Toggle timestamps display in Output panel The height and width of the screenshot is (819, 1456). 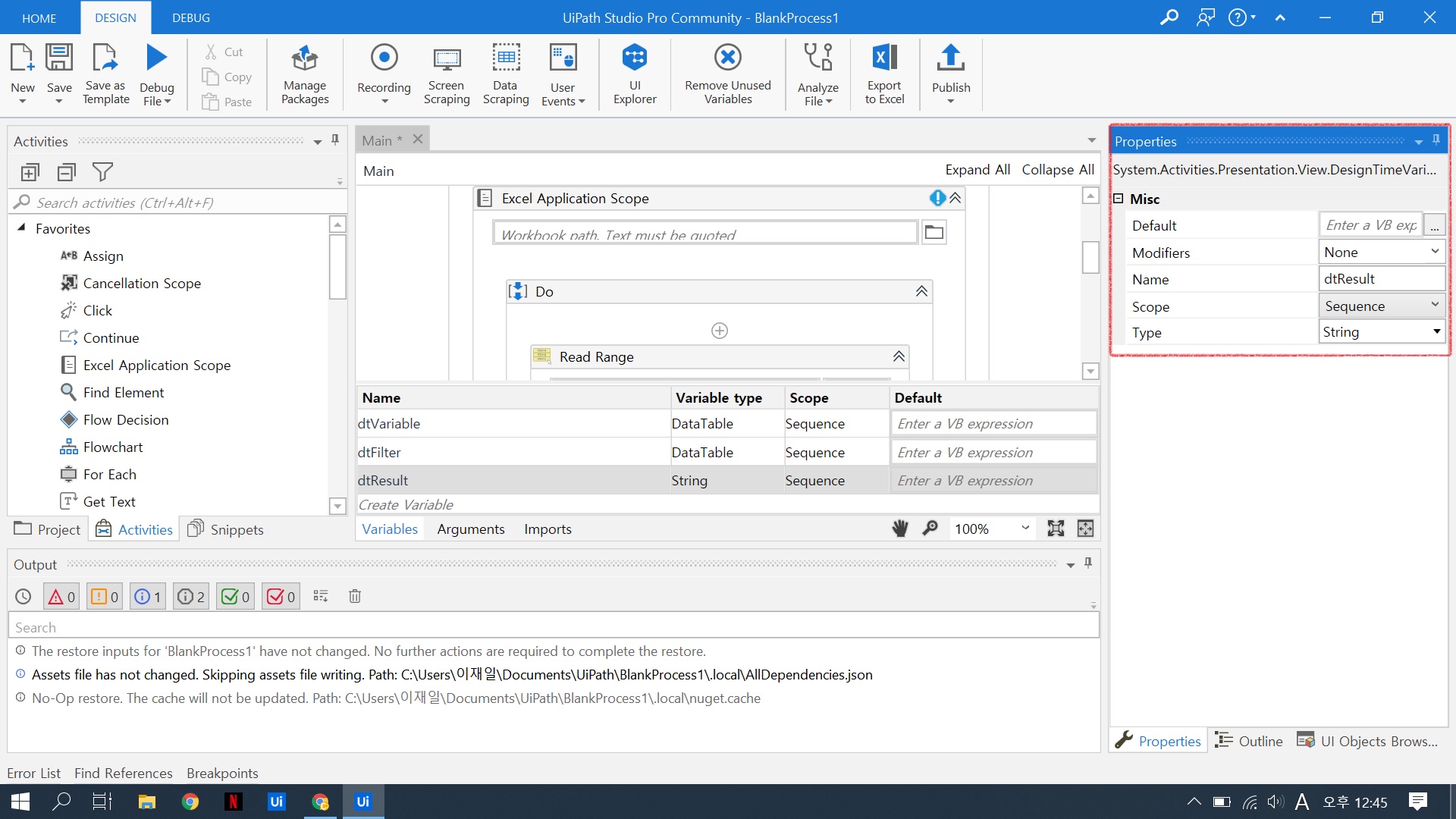tap(24, 597)
